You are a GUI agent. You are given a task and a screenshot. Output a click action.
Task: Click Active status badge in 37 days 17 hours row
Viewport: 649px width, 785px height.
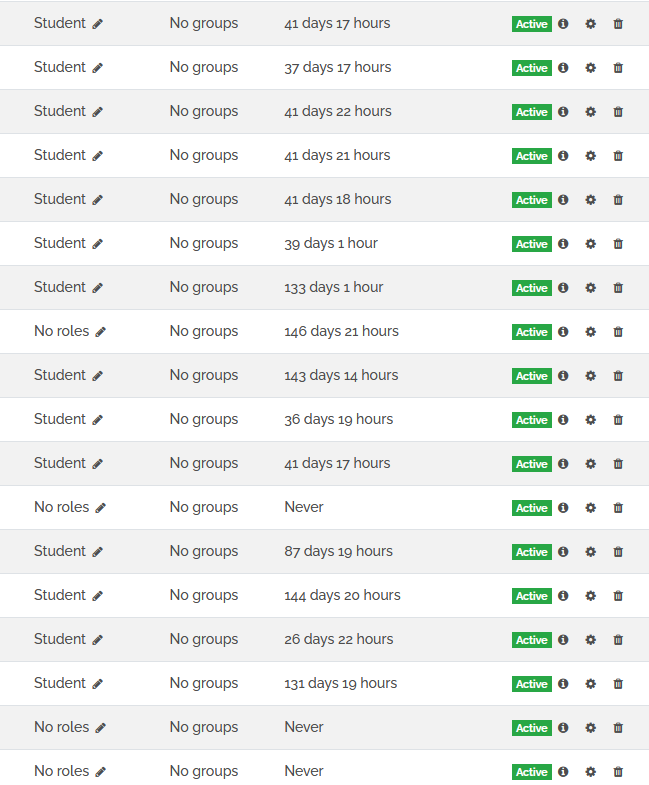tap(532, 68)
